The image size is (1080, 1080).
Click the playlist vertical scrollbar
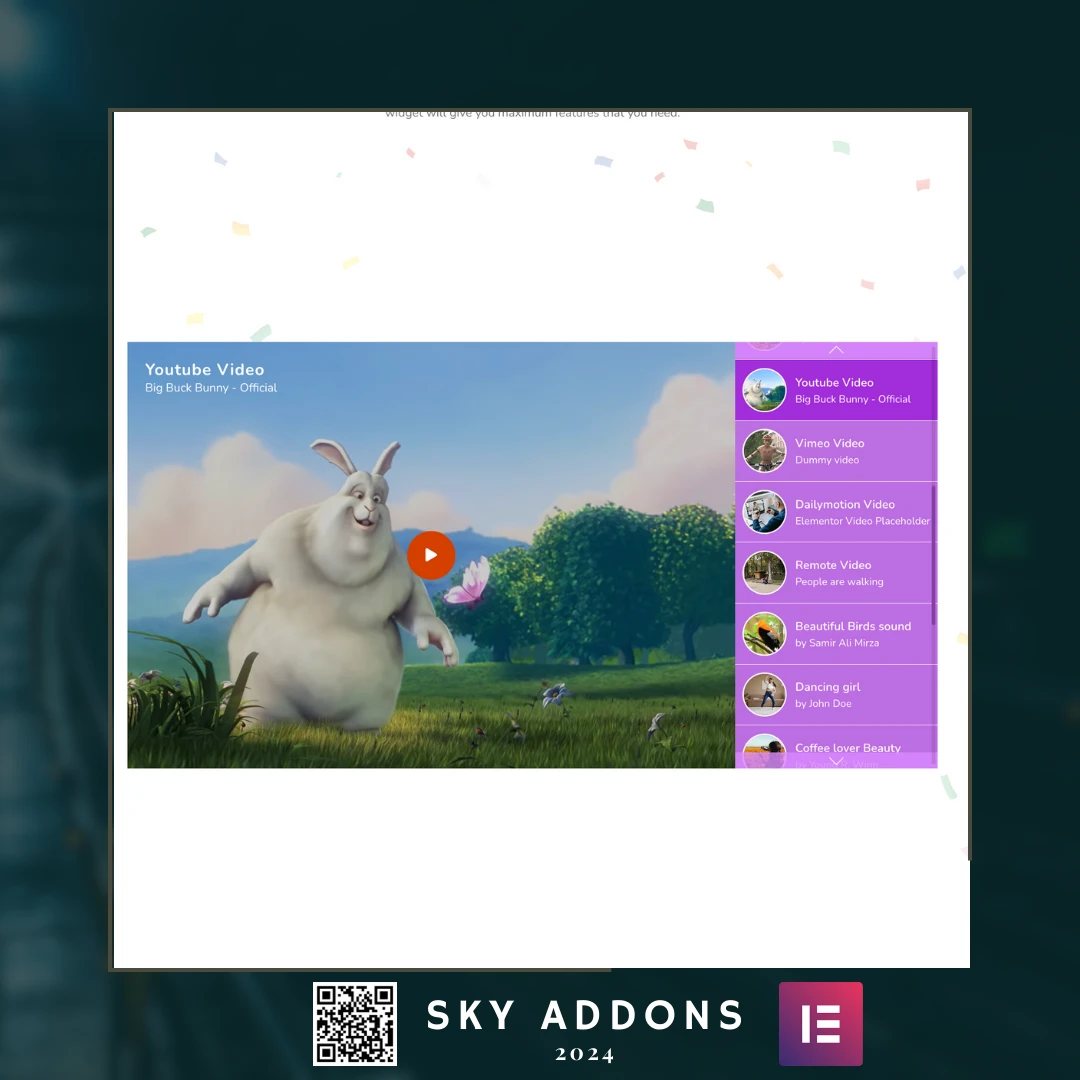[933, 554]
